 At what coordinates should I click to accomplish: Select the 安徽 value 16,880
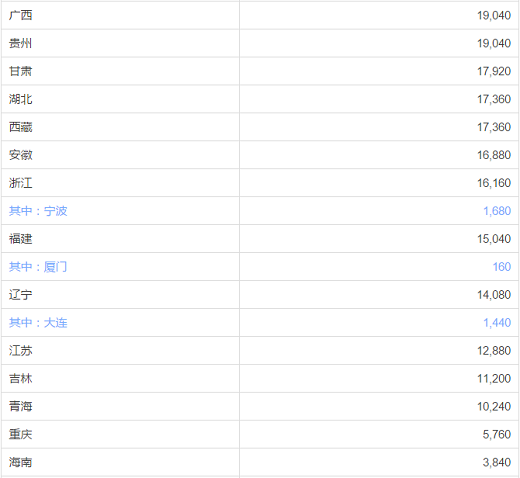coord(494,155)
